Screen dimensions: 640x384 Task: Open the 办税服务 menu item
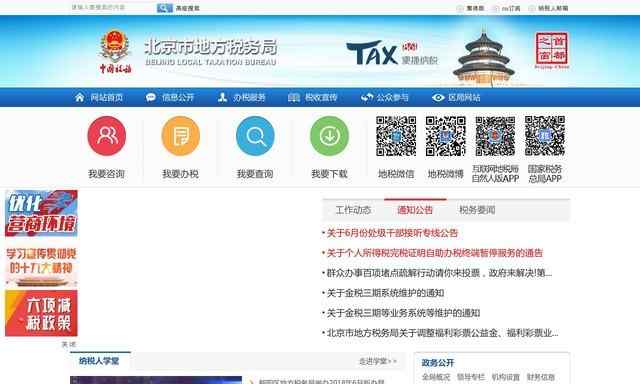(249, 98)
